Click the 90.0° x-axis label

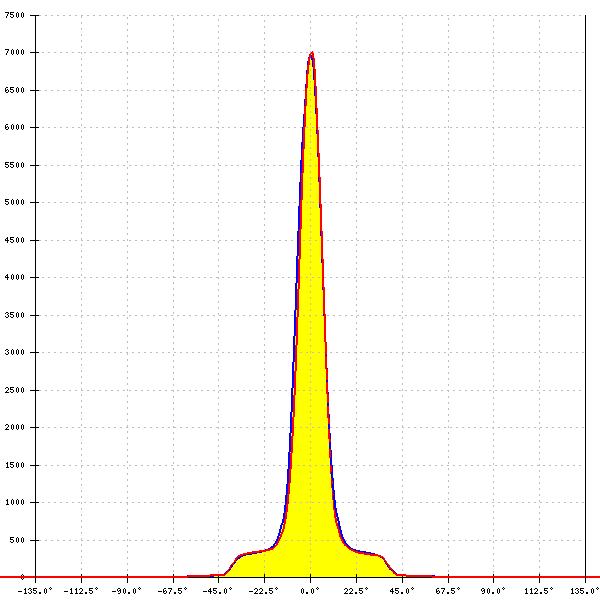coord(493,591)
